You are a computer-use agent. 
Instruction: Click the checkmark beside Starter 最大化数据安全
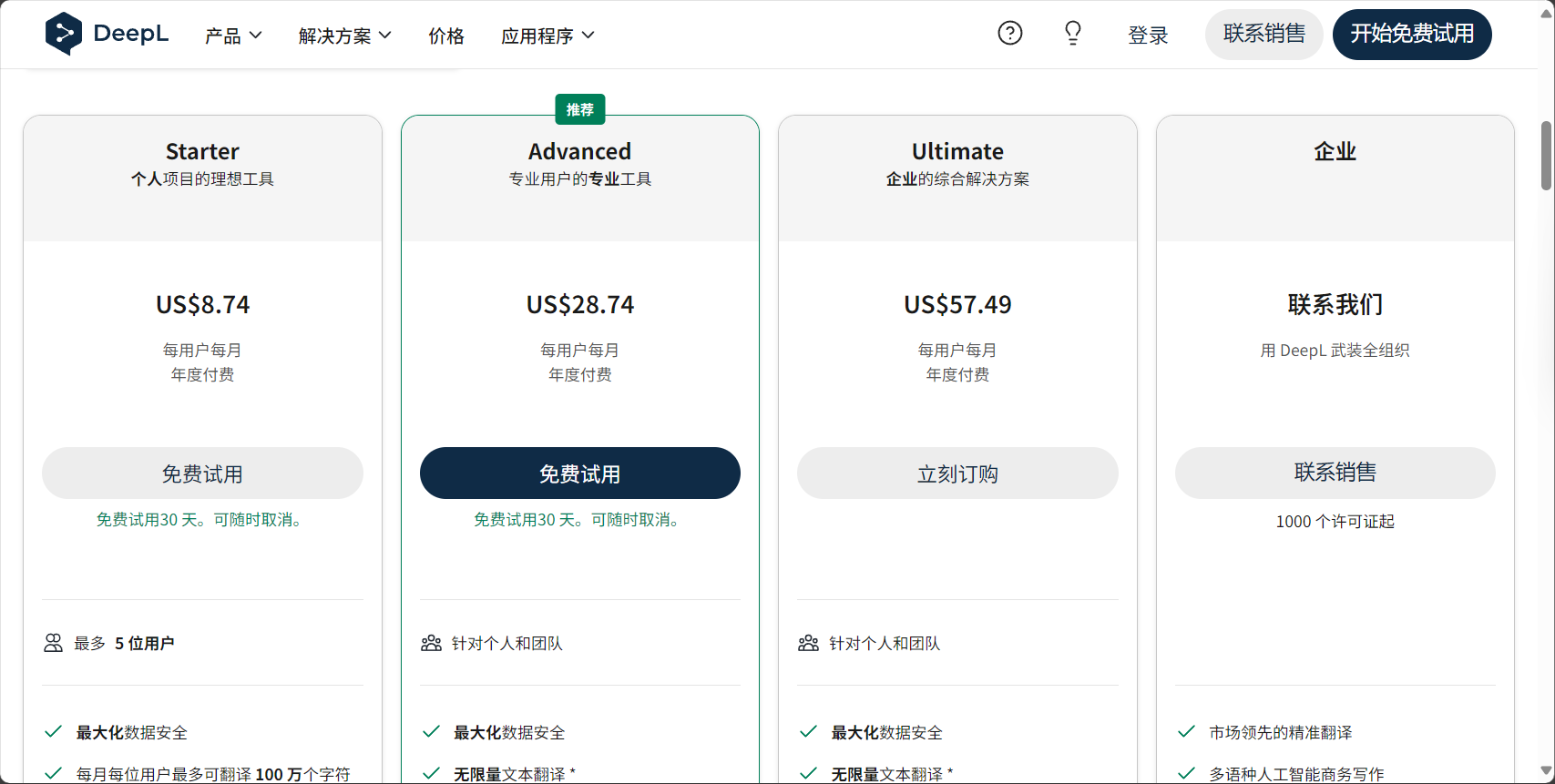(53, 731)
